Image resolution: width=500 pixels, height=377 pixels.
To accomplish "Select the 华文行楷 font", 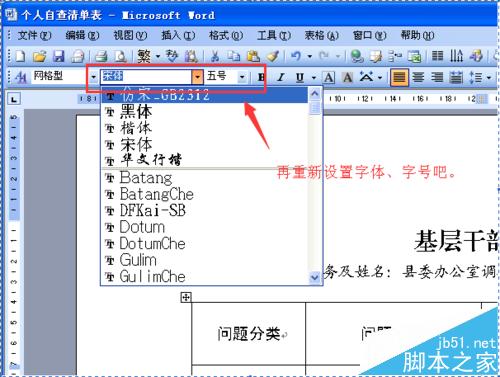I will 204,160.
